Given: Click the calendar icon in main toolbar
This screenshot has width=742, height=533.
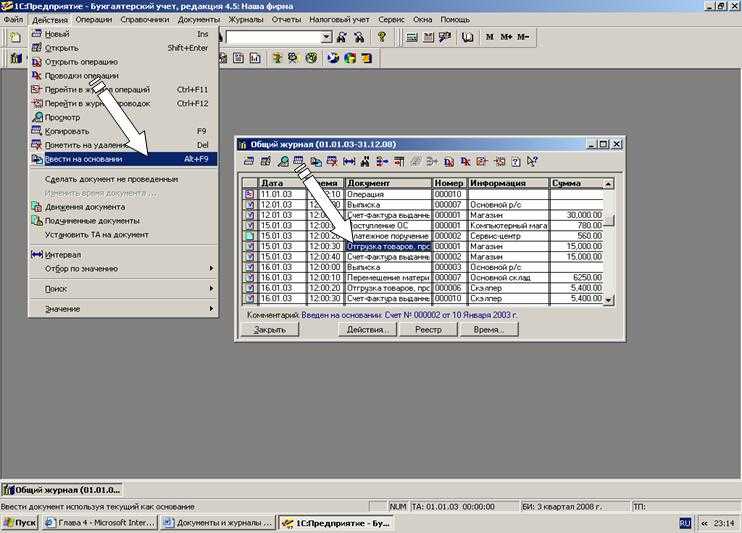Looking at the screenshot, I should [x=428, y=37].
